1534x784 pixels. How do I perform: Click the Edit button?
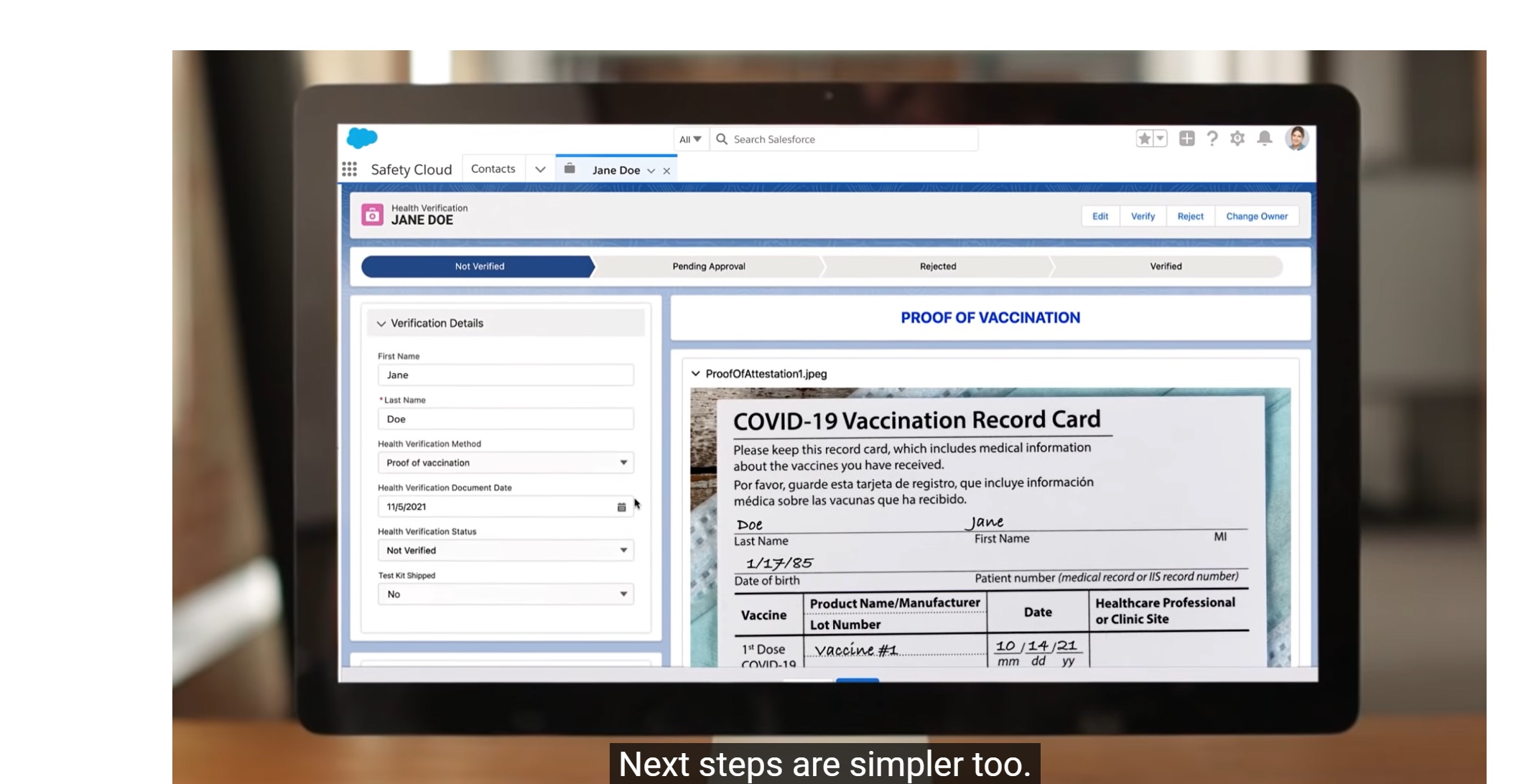pos(1100,216)
